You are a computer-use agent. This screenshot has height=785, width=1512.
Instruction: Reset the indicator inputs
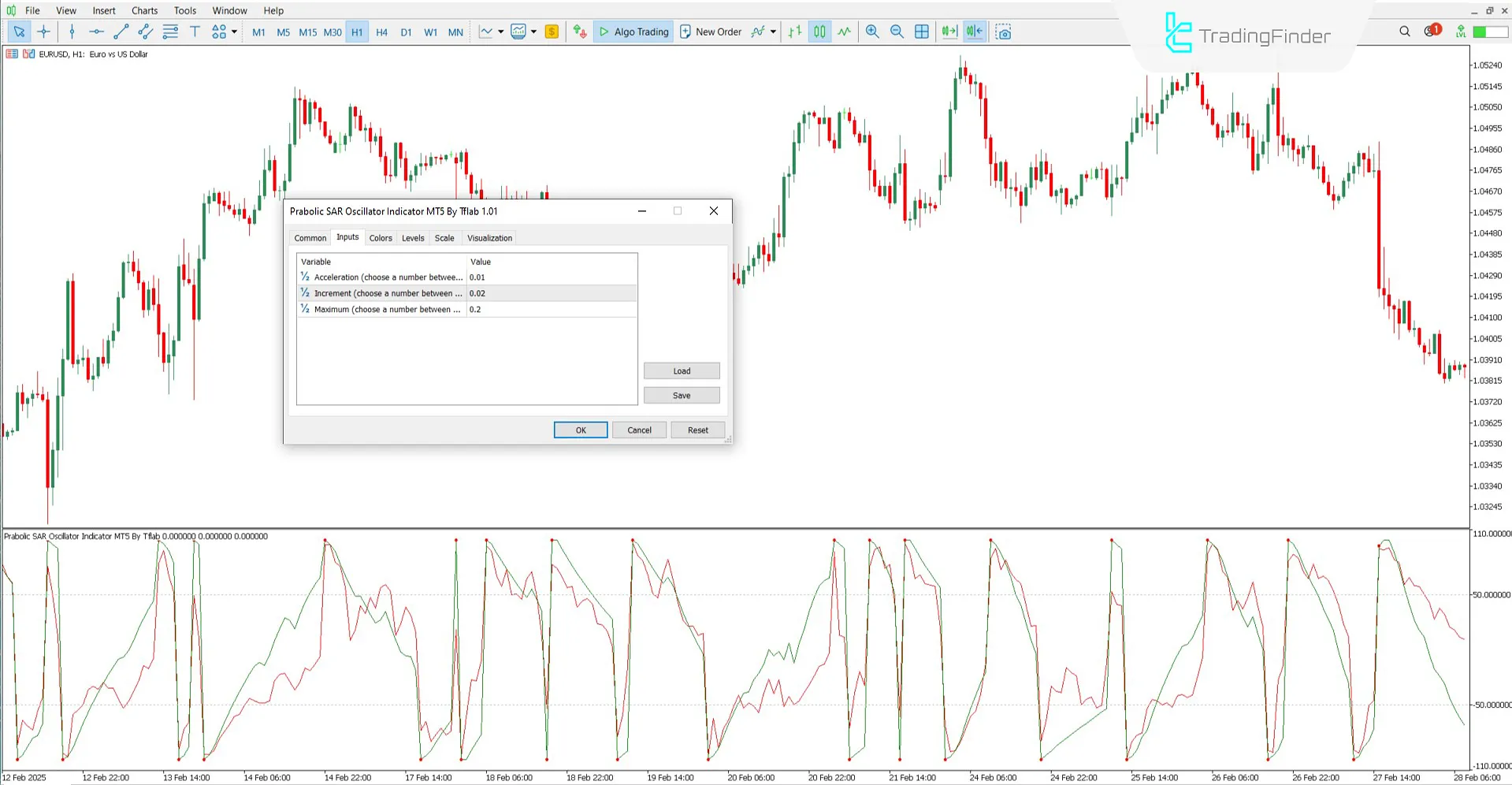697,430
